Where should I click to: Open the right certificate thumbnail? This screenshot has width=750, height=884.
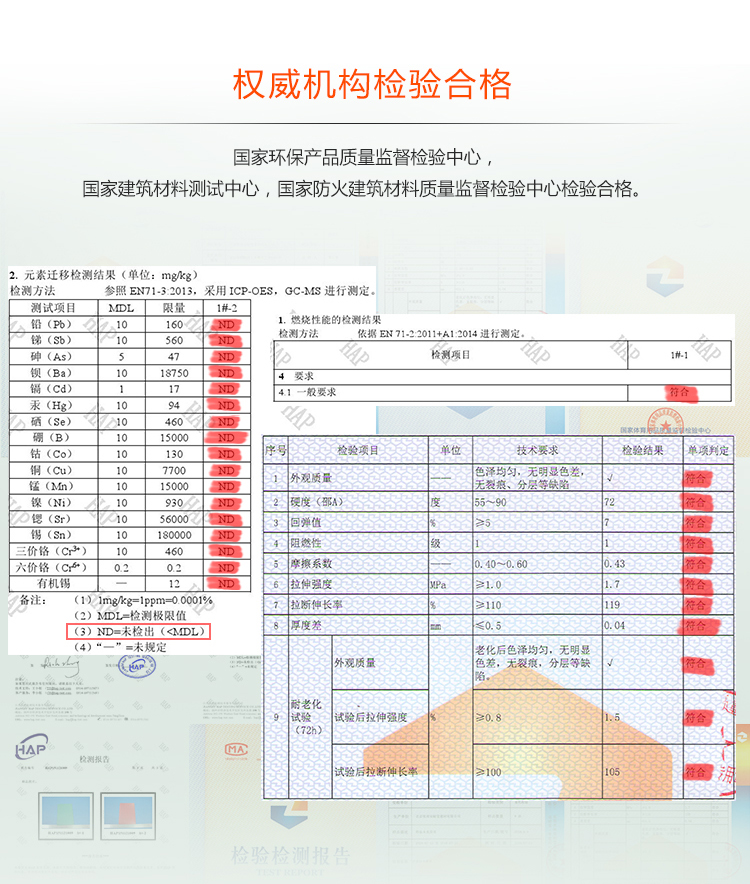click(x=128, y=816)
